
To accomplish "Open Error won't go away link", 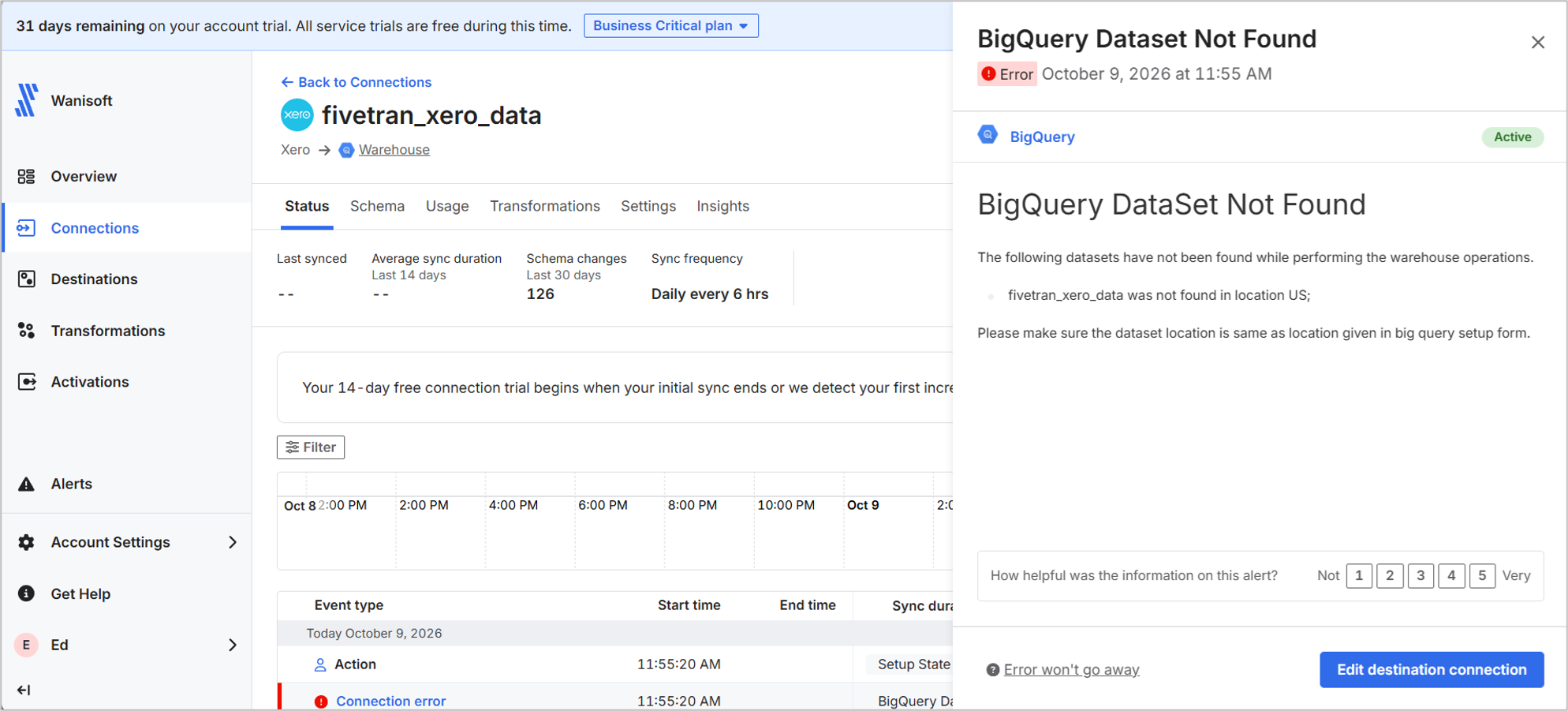I will (x=1072, y=670).
